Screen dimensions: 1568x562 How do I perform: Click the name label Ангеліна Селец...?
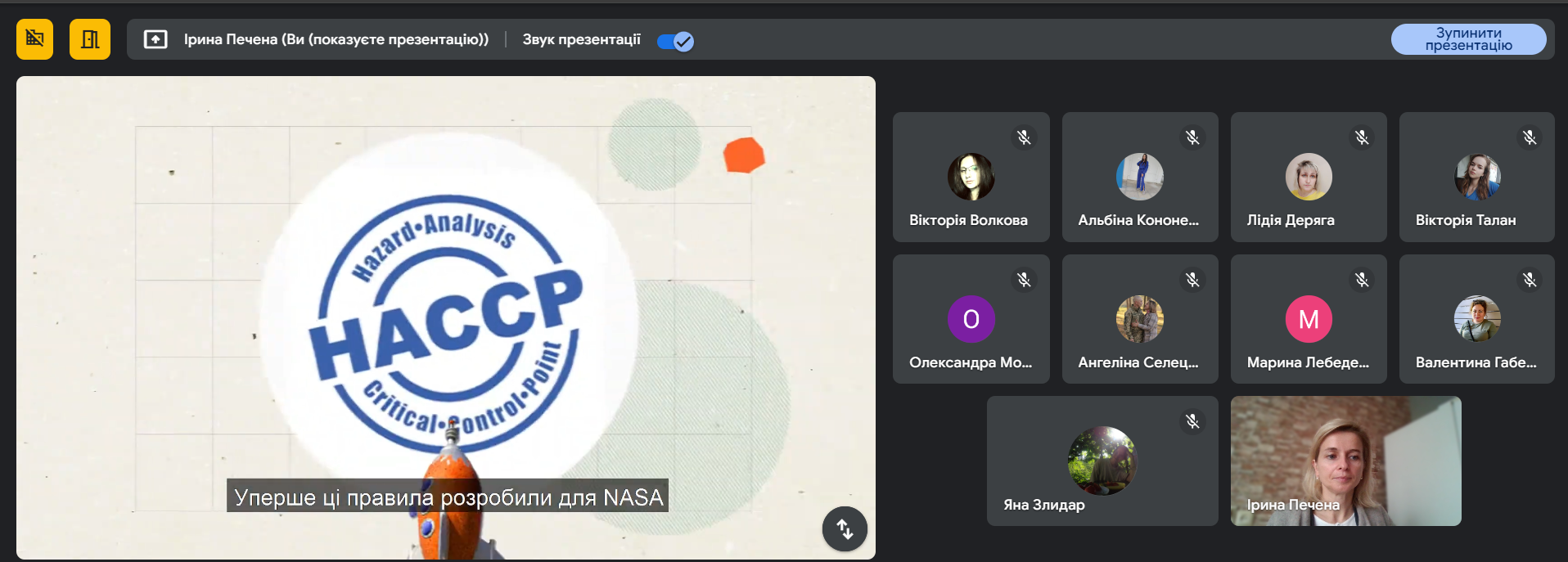[x=1138, y=362]
